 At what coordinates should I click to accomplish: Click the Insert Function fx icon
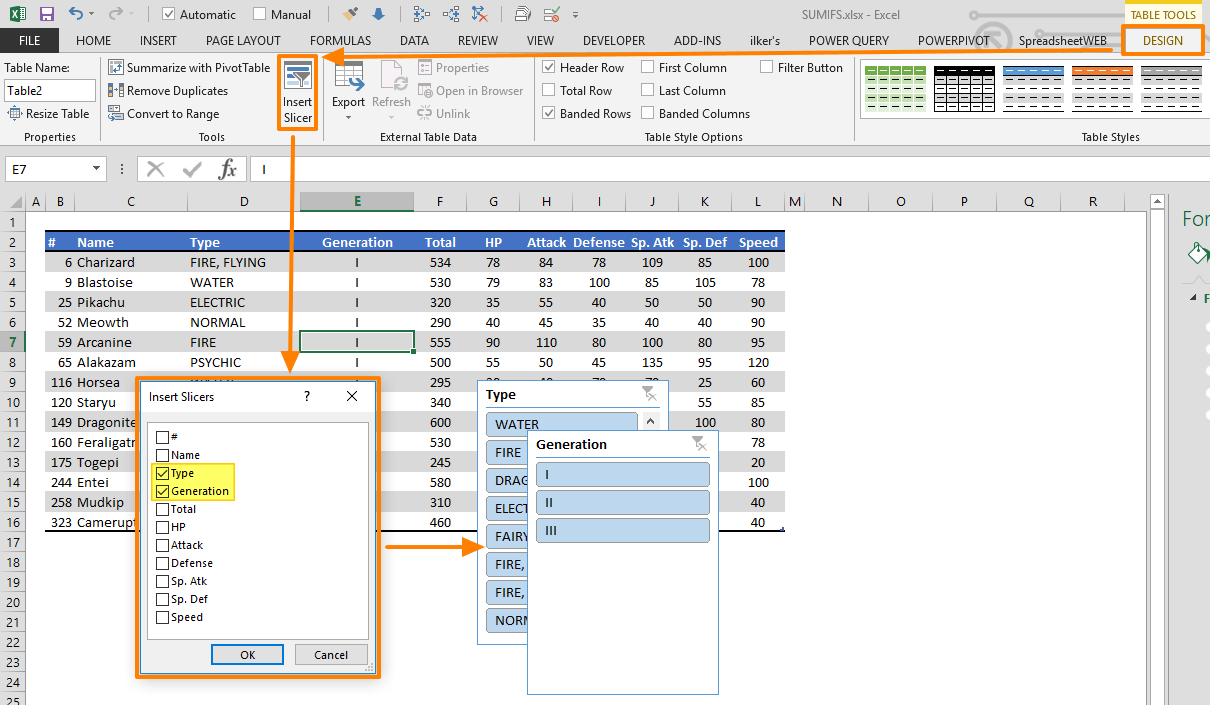(x=227, y=169)
